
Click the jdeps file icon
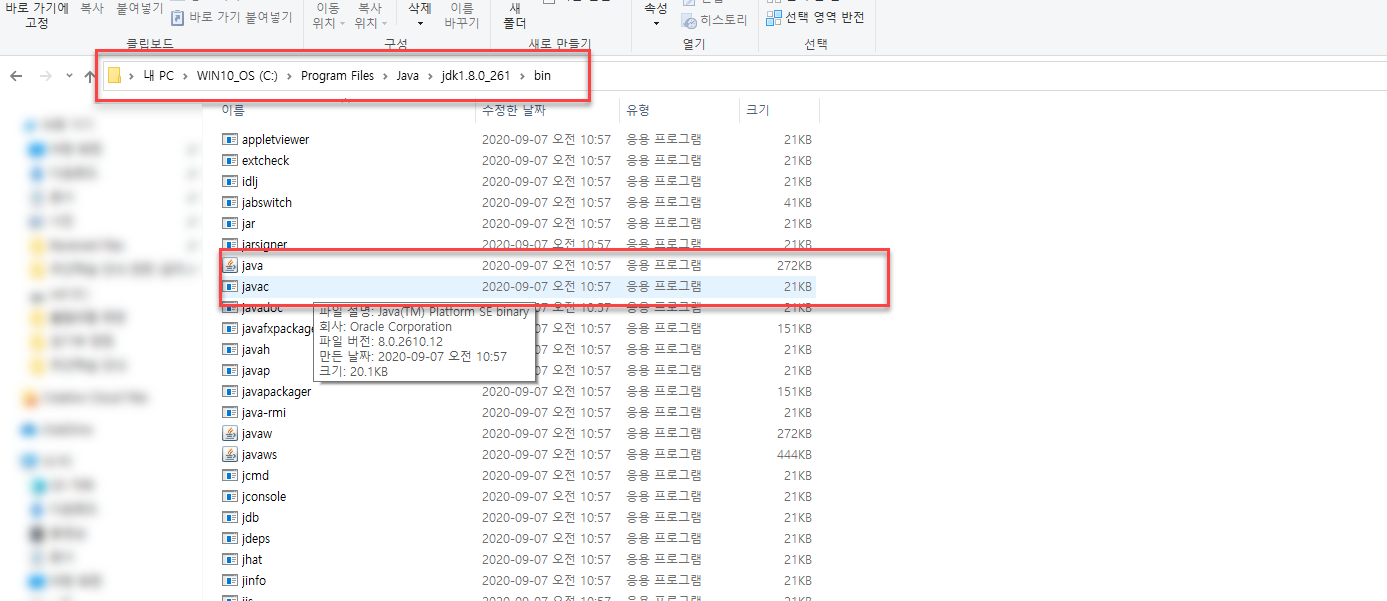coord(230,539)
